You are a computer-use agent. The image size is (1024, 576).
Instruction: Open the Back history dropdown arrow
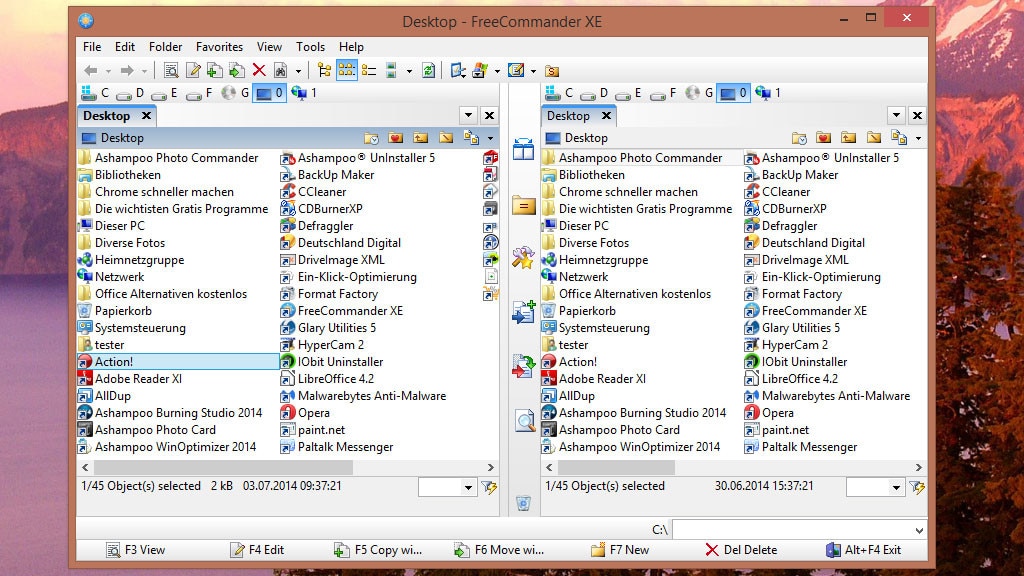(x=108, y=71)
